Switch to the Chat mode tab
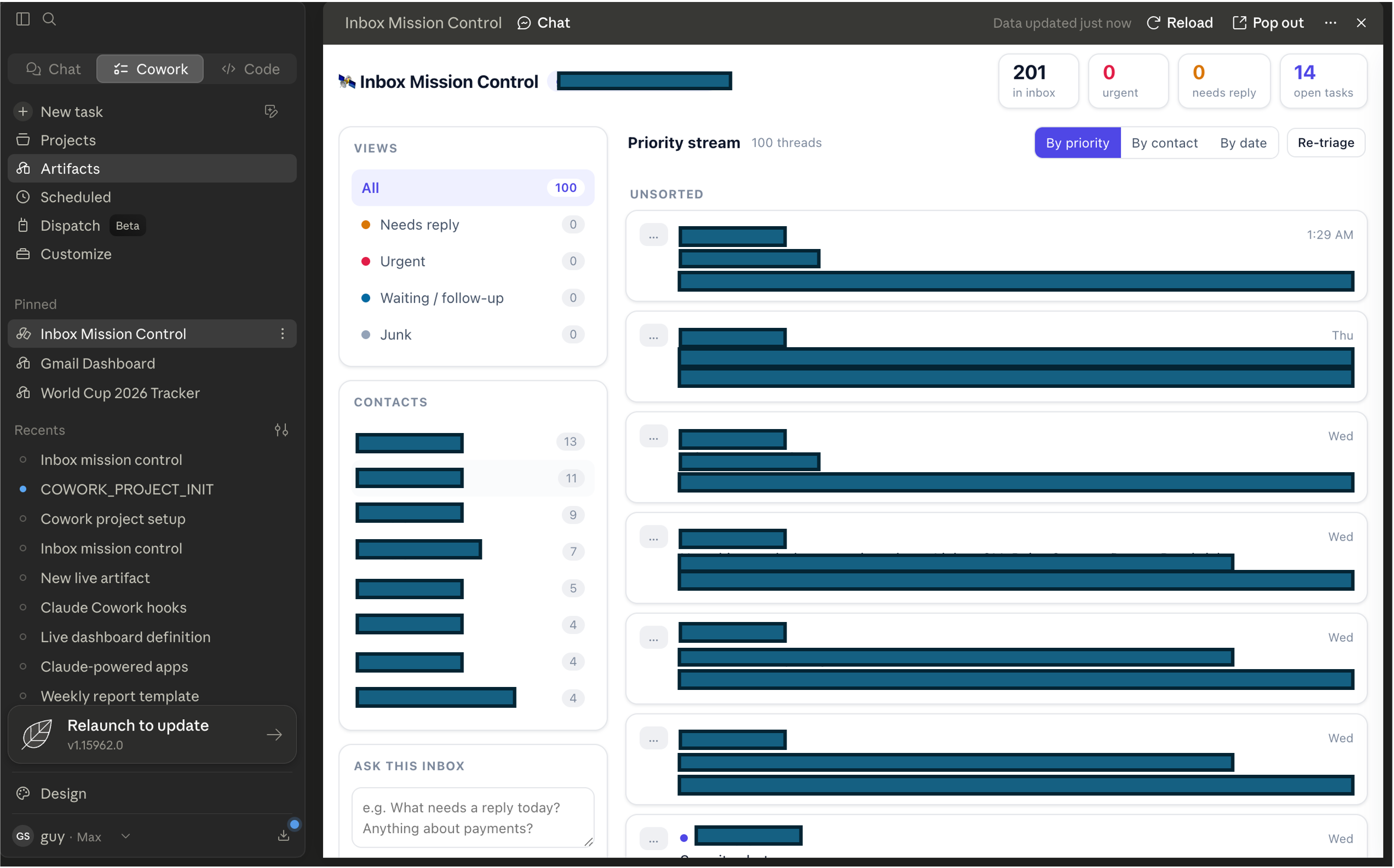The width and height of the screenshot is (1394, 868). point(54,69)
